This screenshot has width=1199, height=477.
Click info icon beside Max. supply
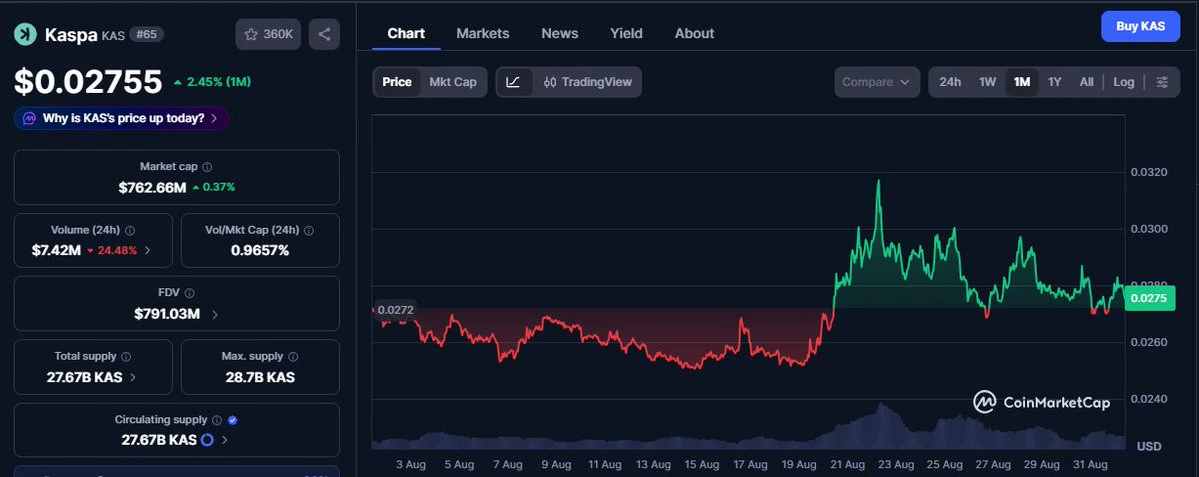293,356
